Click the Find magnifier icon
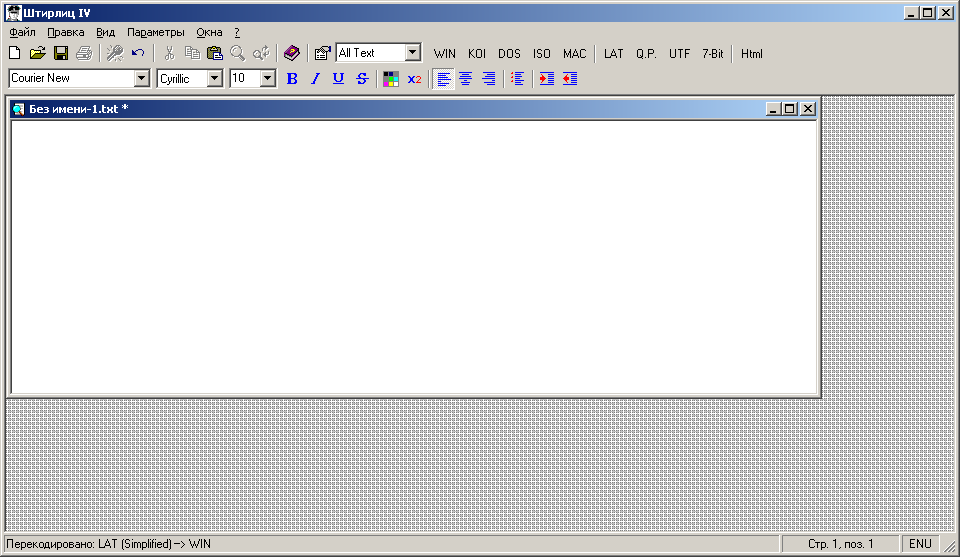 click(x=238, y=53)
